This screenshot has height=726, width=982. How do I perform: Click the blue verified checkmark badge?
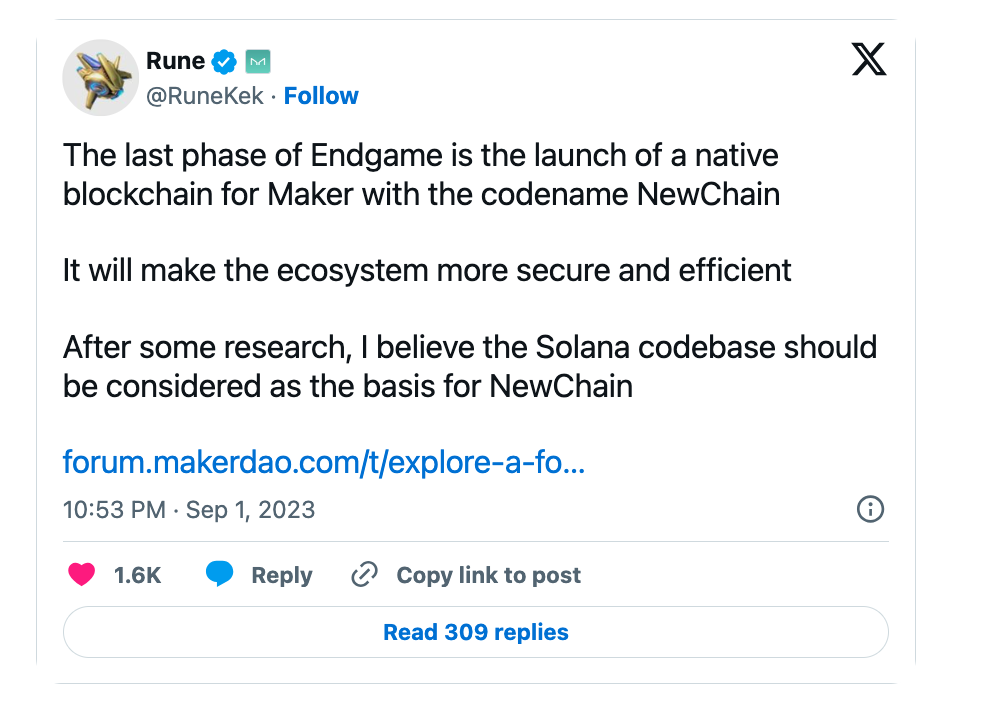click(225, 62)
